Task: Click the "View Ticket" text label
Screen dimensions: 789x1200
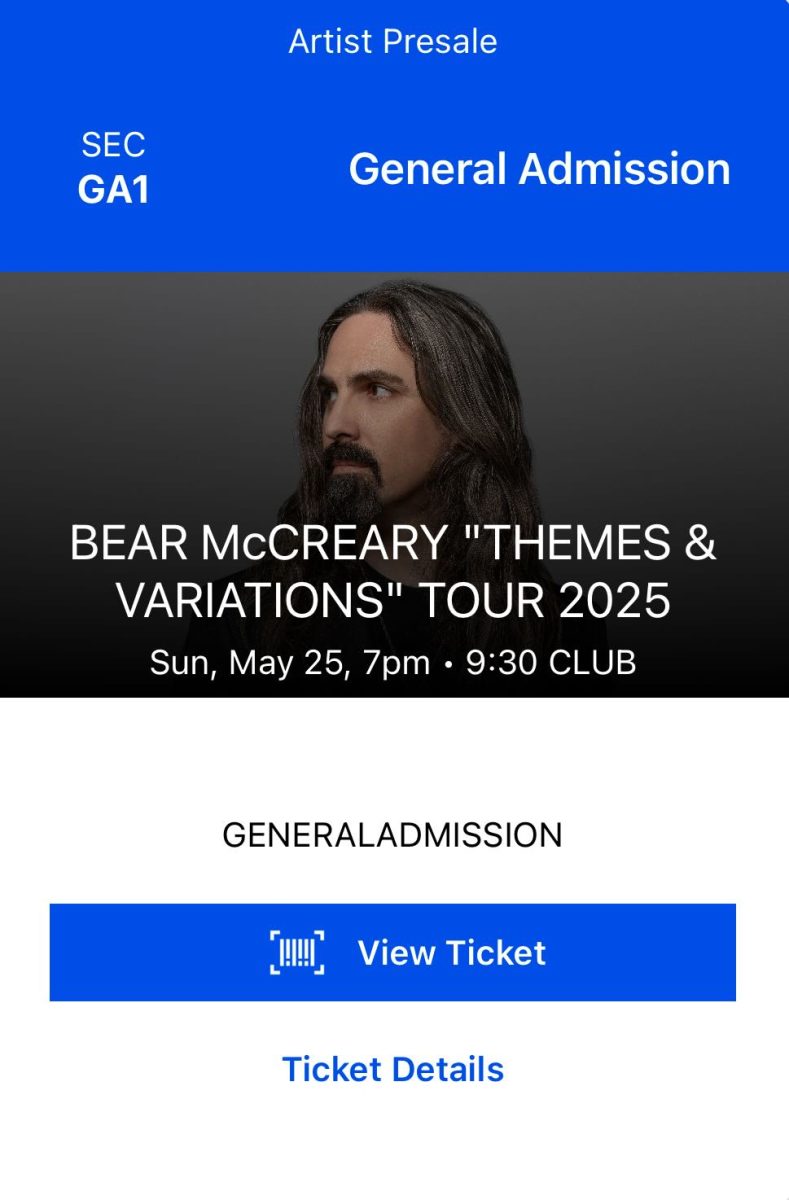Action: [x=452, y=952]
